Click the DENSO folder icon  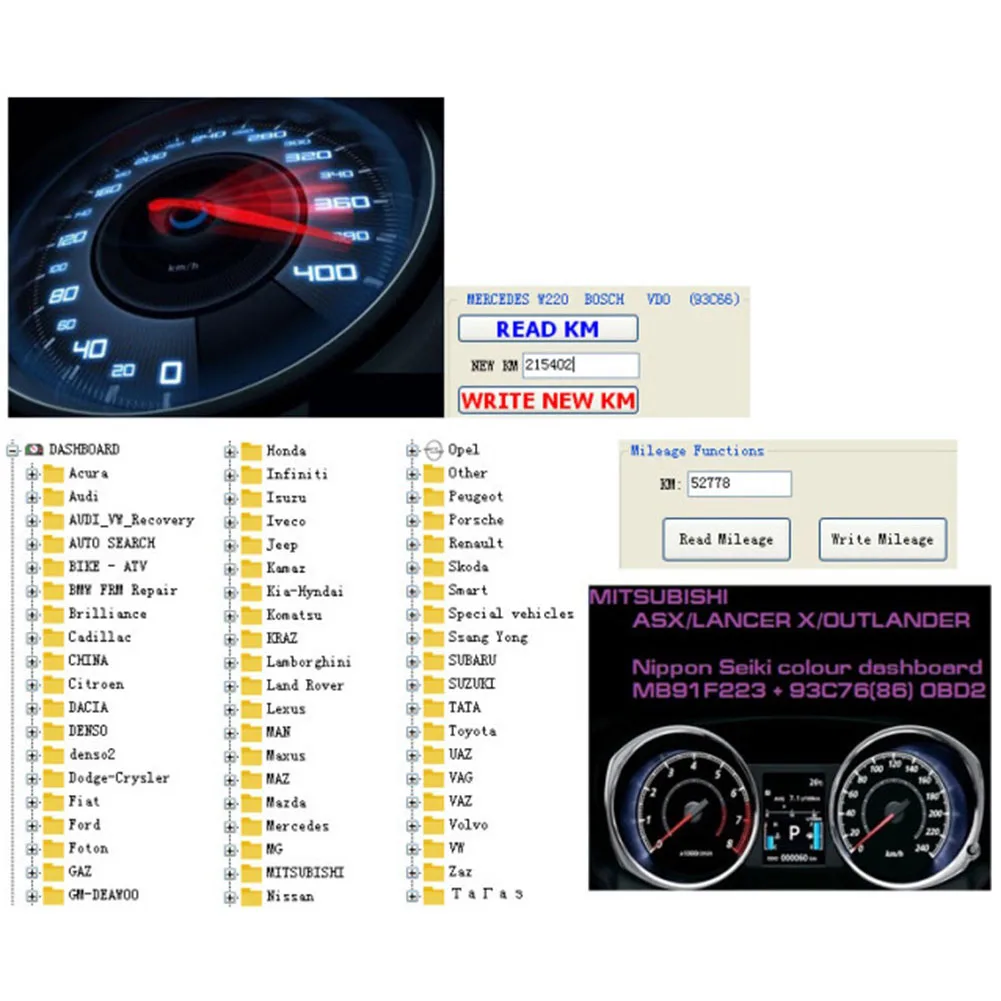(53, 732)
